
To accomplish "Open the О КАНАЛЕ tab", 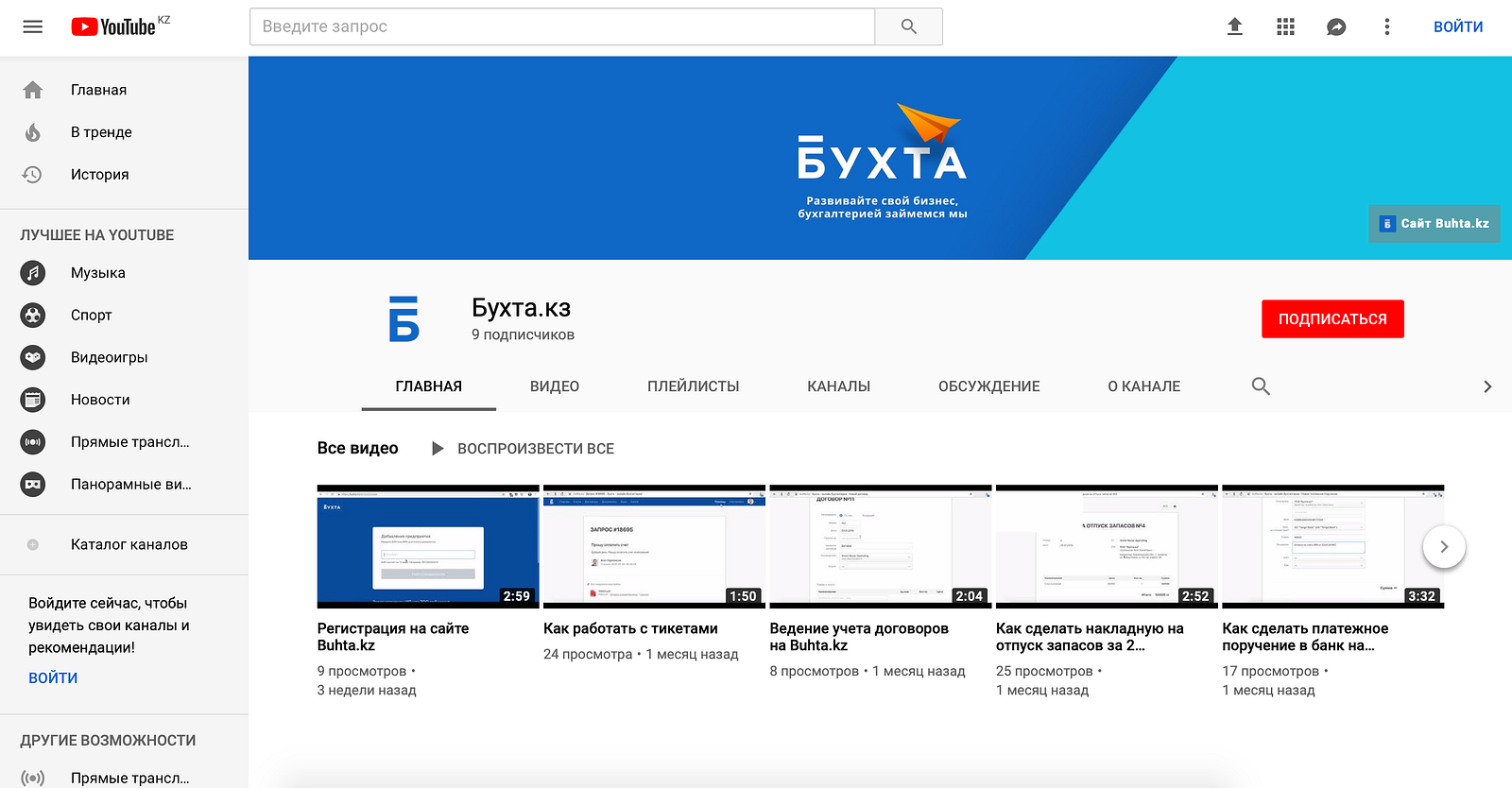I will [x=1144, y=386].
